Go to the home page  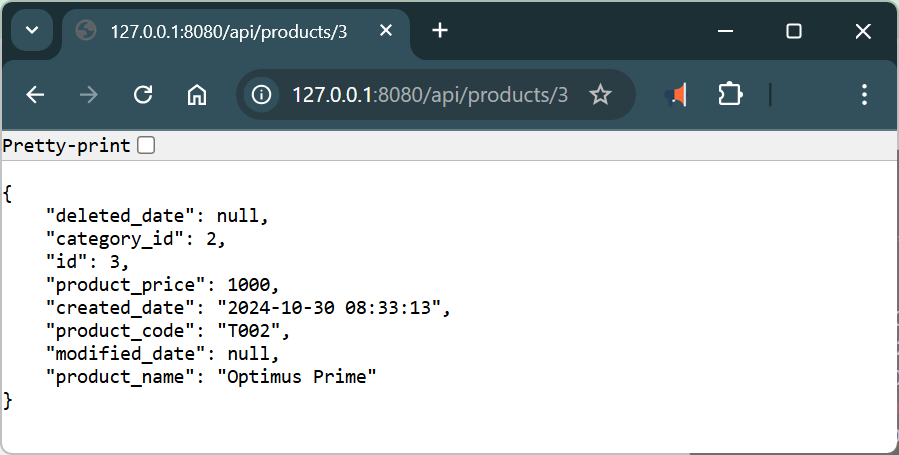[x=197, y=95]
